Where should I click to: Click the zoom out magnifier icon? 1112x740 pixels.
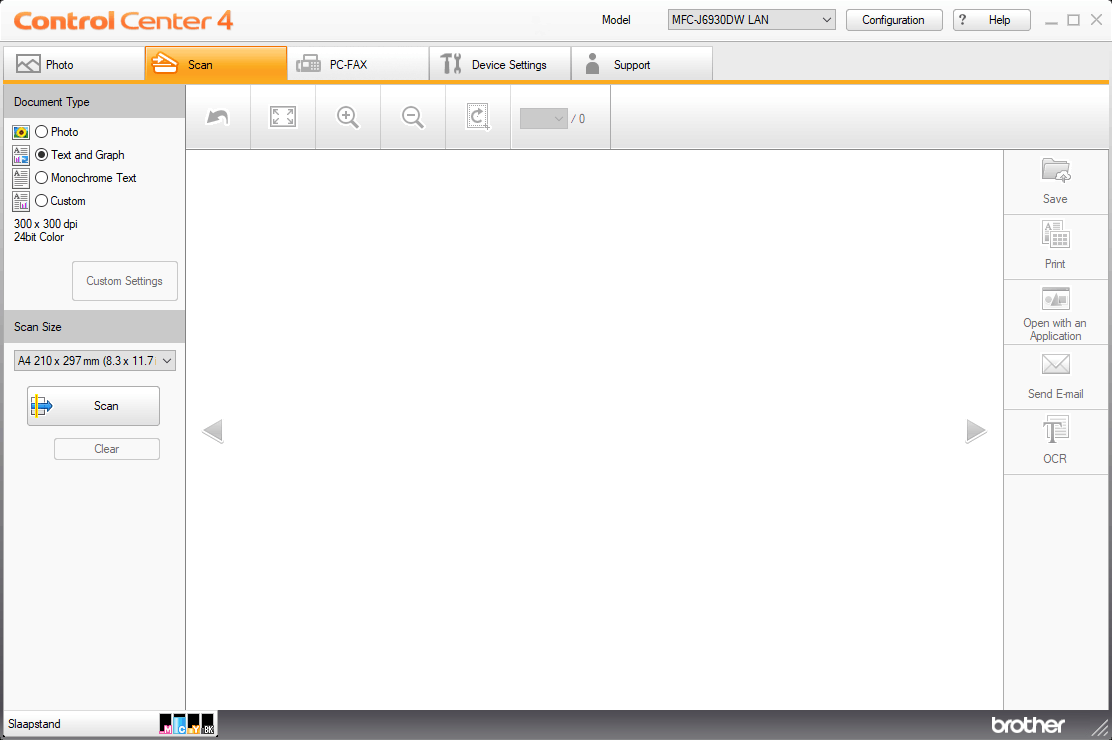point(413,117)
